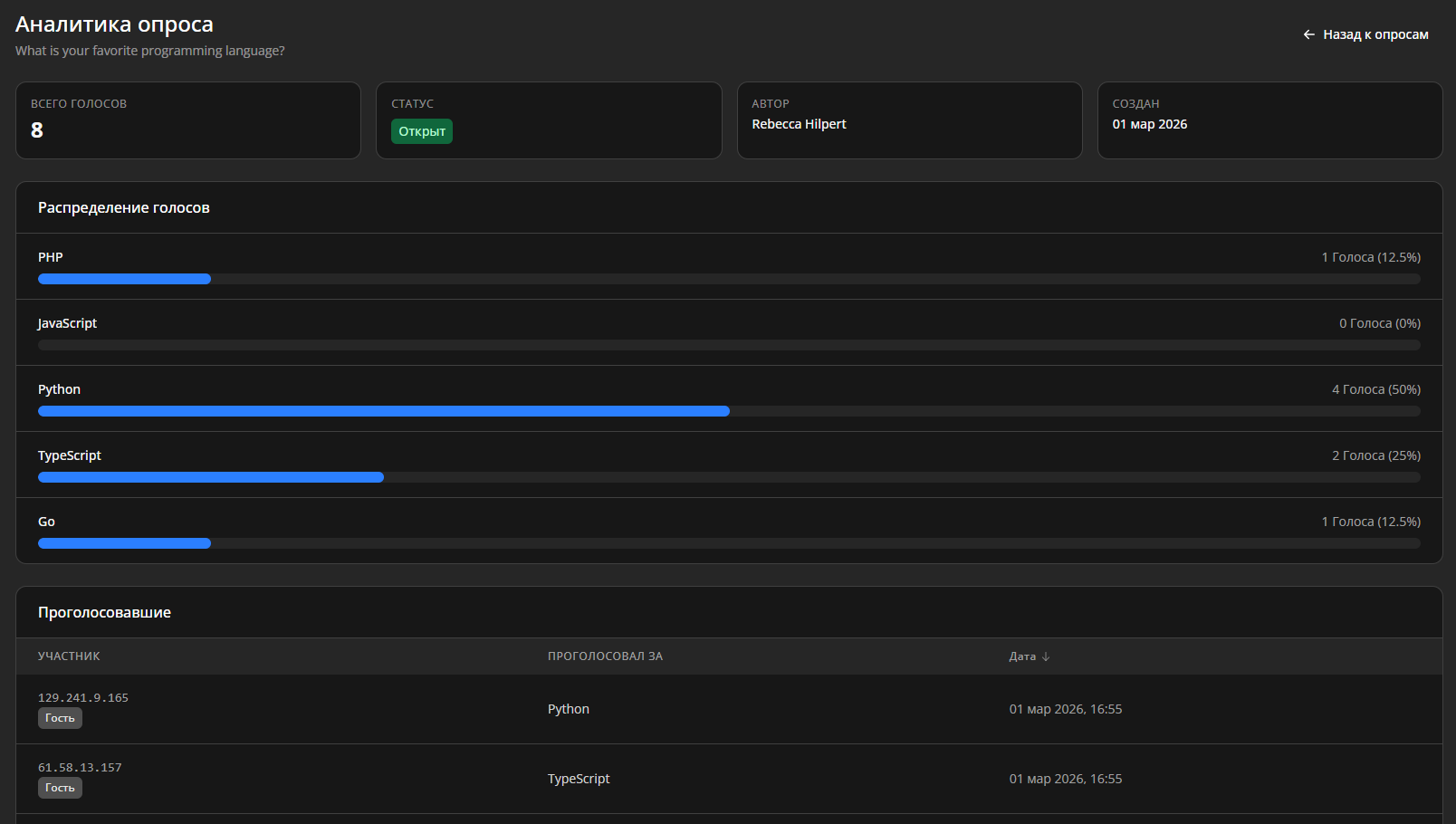Click the sort arrow icon next to Дата

(x=1046, y=656)
